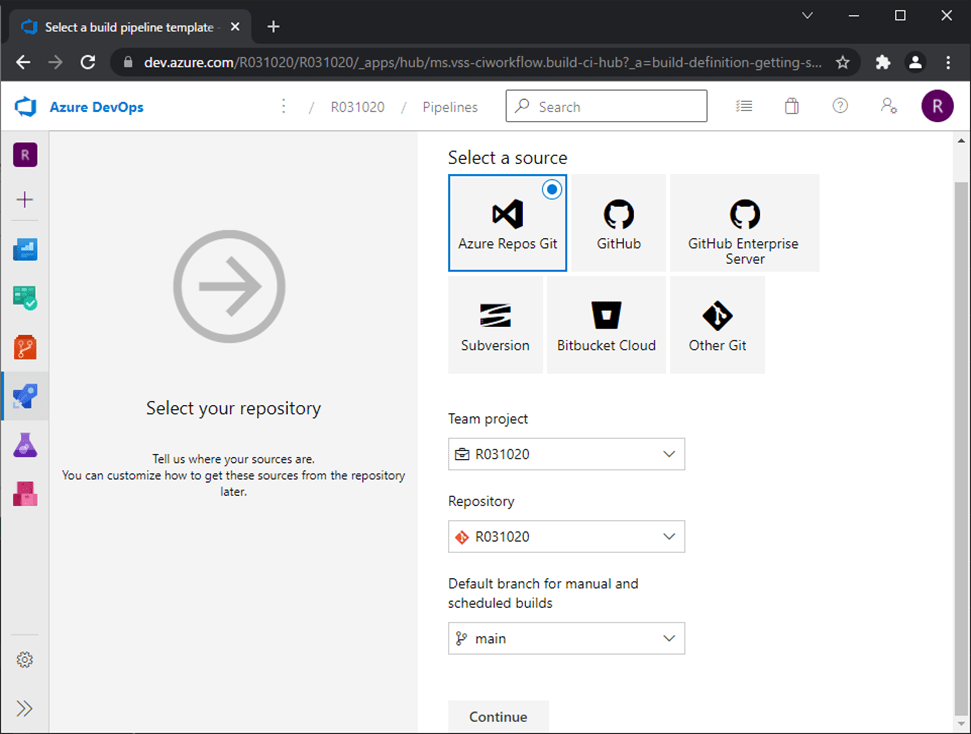
Task: Open the Chrome three-dot menu
Action: 948,62
